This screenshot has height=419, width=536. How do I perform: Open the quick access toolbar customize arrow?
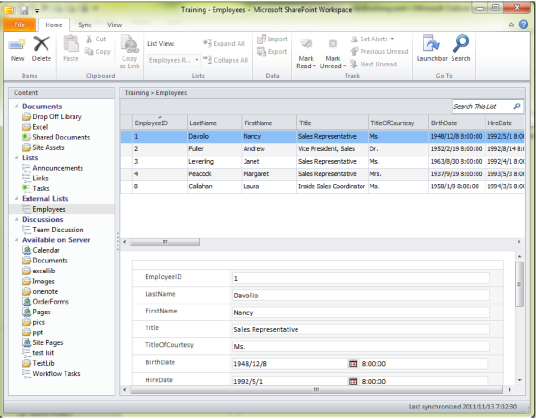click(37, 11)
